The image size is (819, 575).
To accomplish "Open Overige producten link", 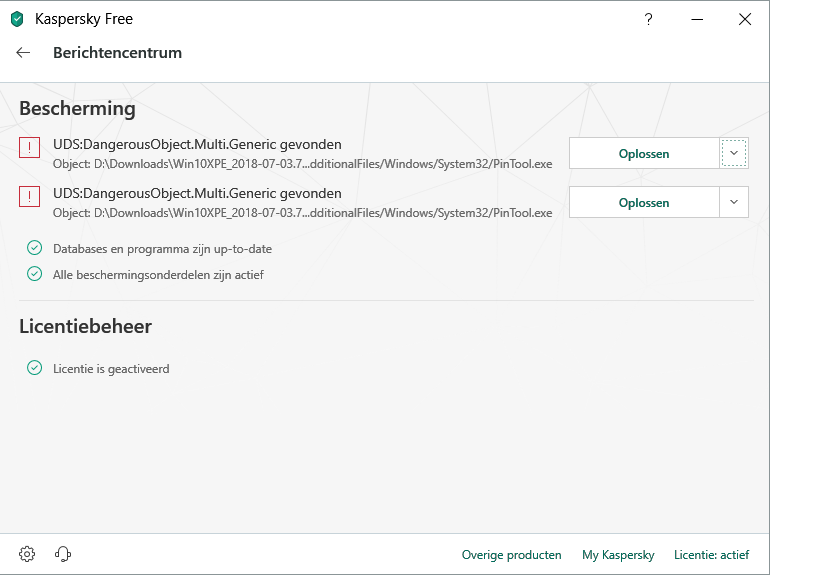I will (x=511, y=555).
